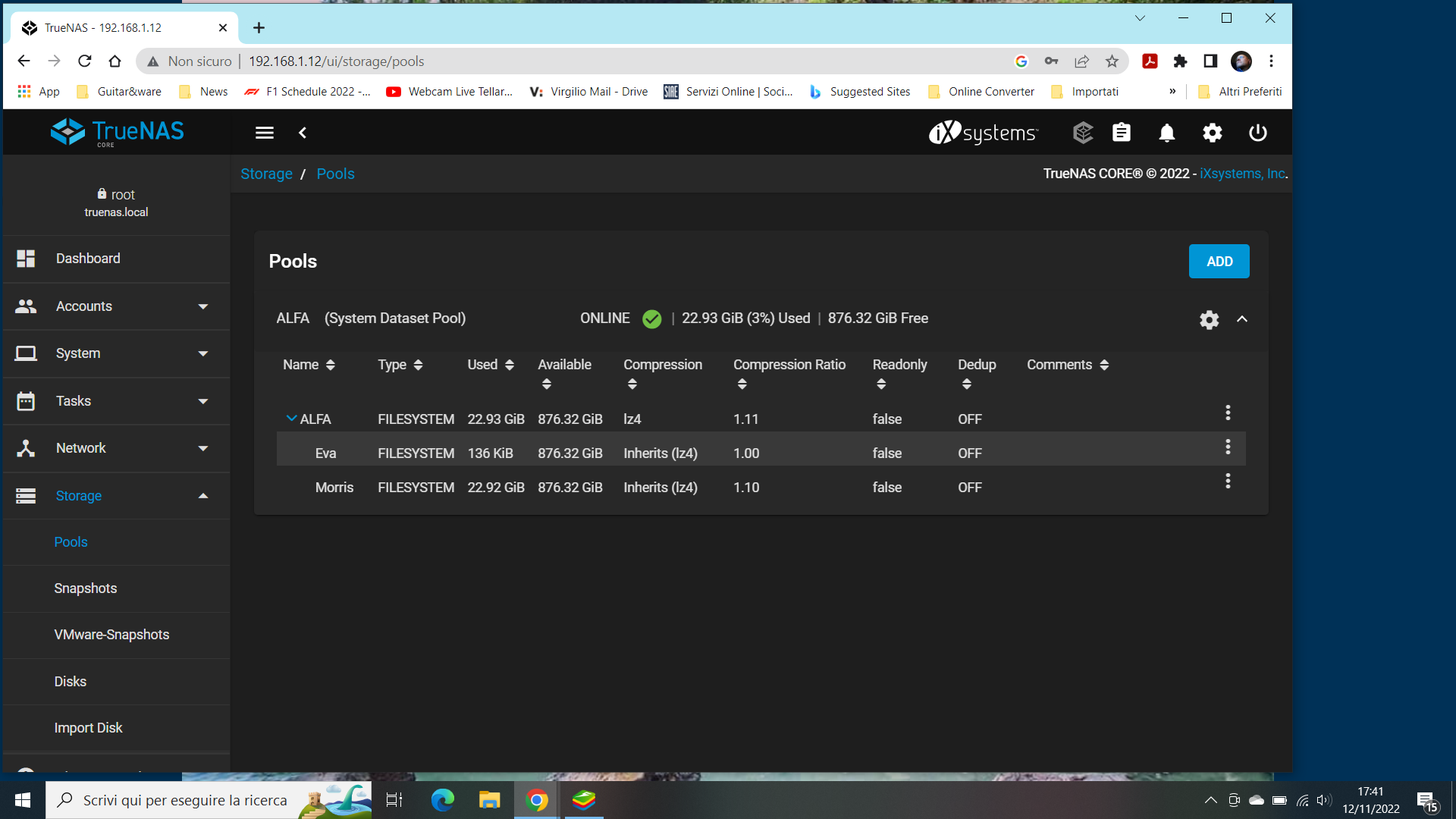1456x819 pixels.
Task: Open Disks under Storage
Action: coord(71,682)
